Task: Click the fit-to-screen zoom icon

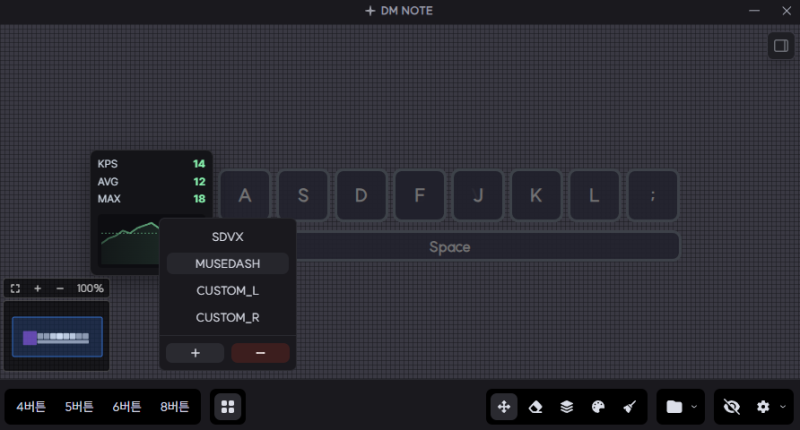Action: [x=15, y=288]
